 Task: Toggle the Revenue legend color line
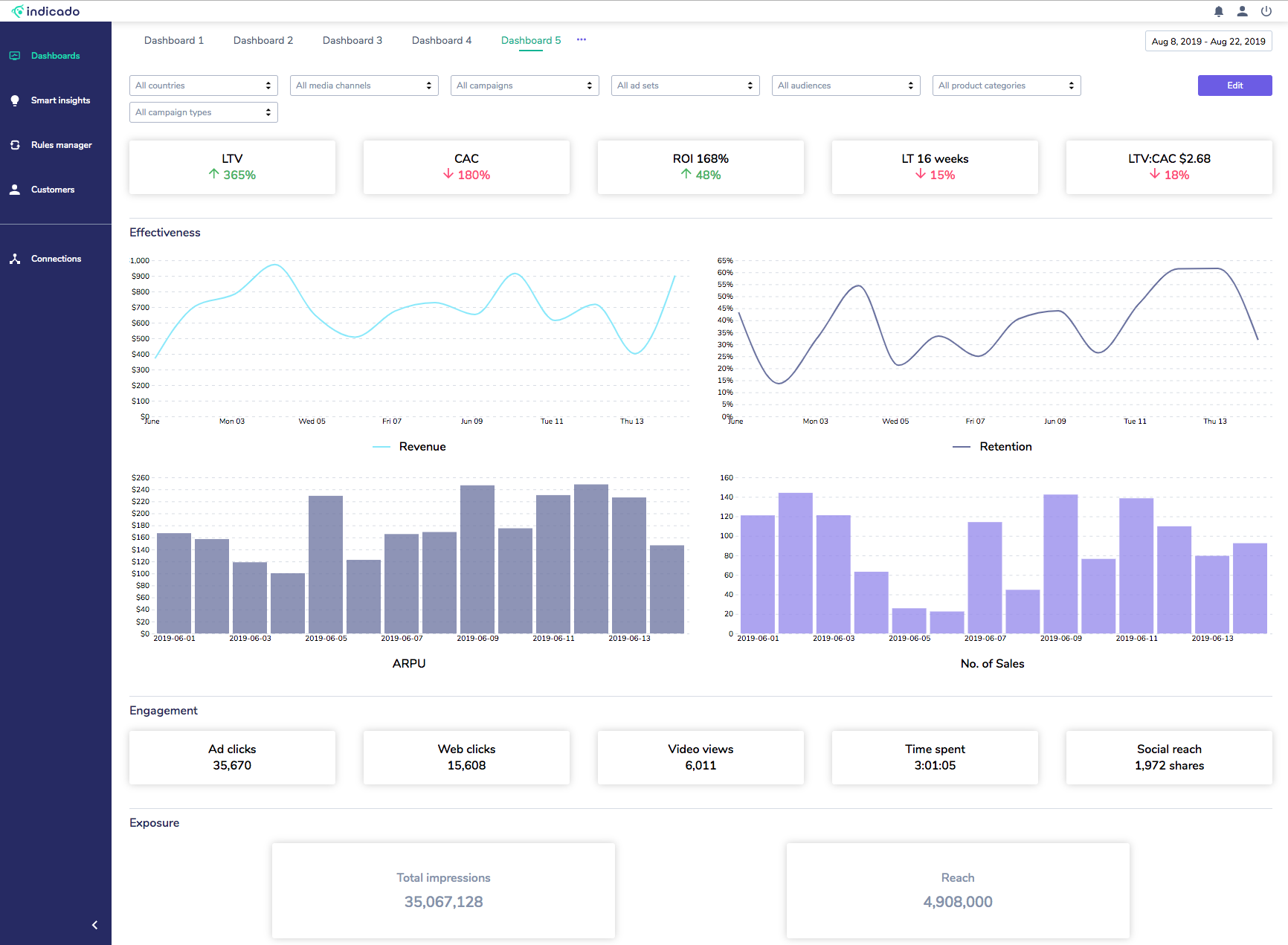click(x=381, y=447)
